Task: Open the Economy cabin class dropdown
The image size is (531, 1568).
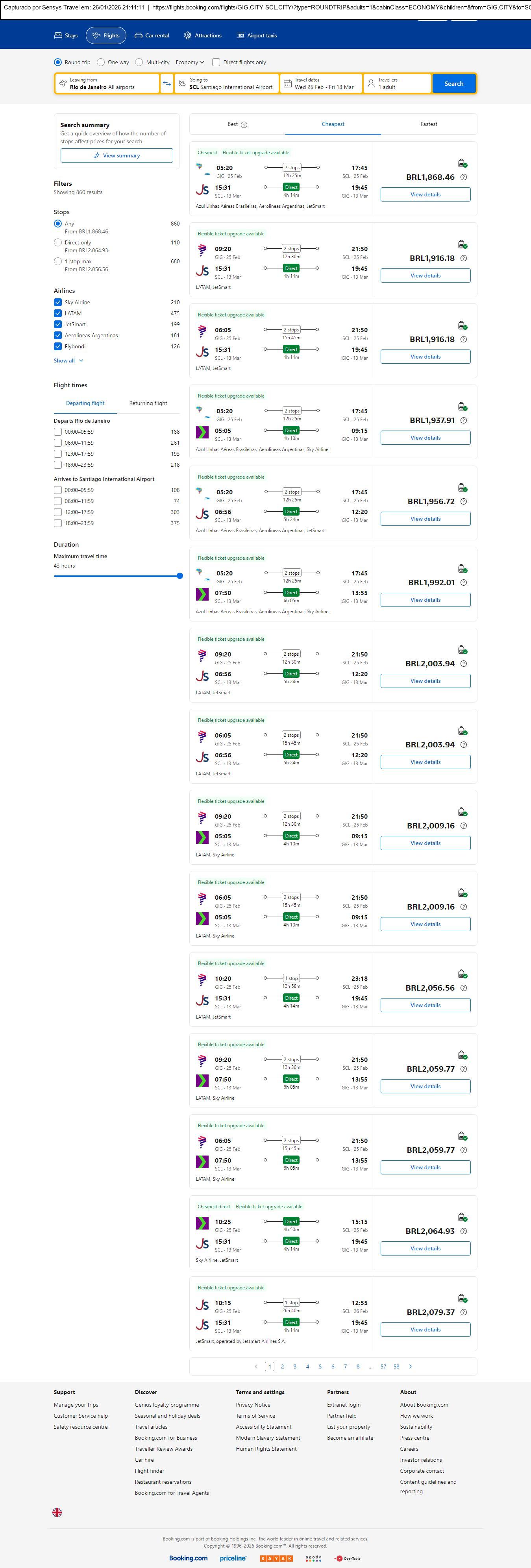Action: [190, 62]
